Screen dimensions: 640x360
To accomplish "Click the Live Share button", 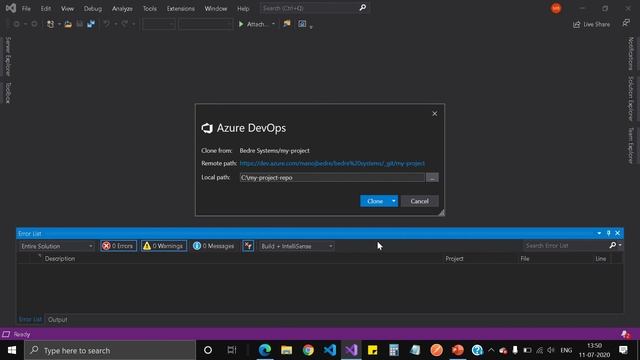I will 591,24.
